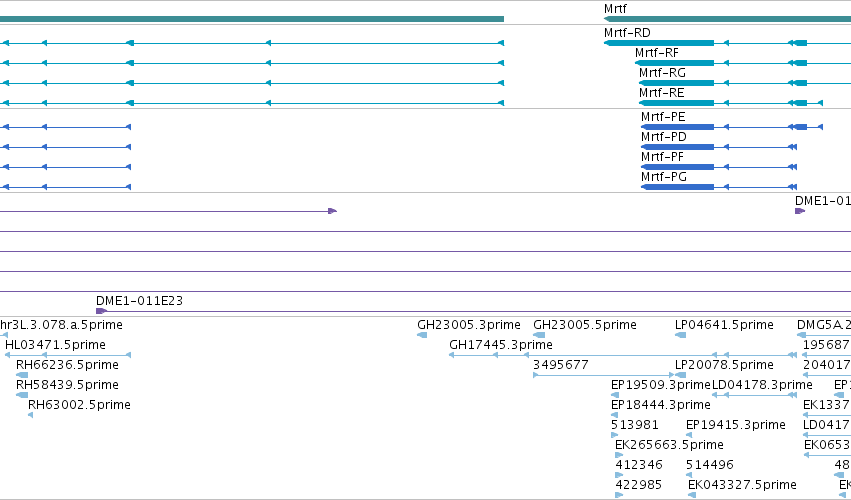Select the EP19509.3prime EST label
Screen dimensions: 851x500
661,385
